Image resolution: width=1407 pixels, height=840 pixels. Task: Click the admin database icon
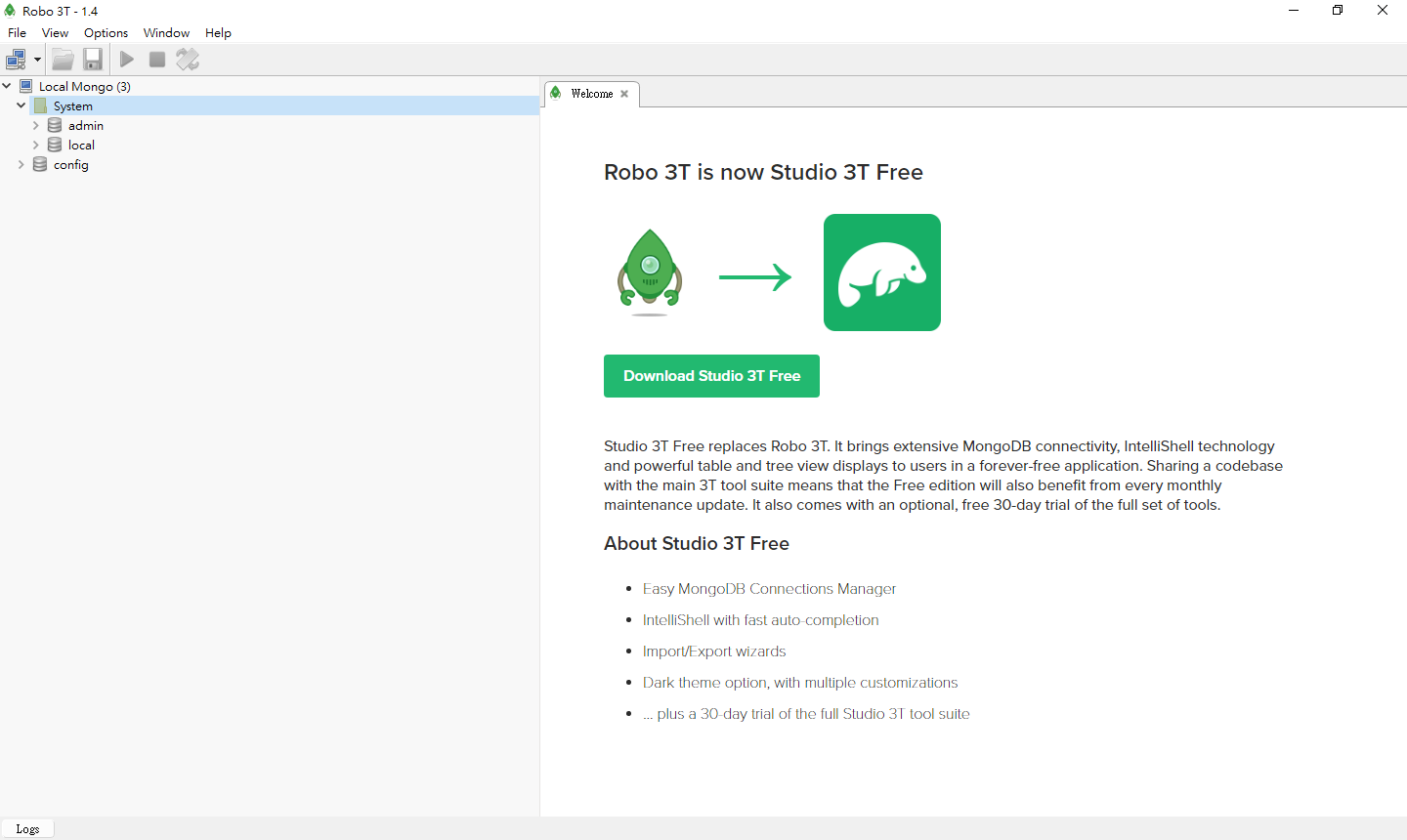55,125
